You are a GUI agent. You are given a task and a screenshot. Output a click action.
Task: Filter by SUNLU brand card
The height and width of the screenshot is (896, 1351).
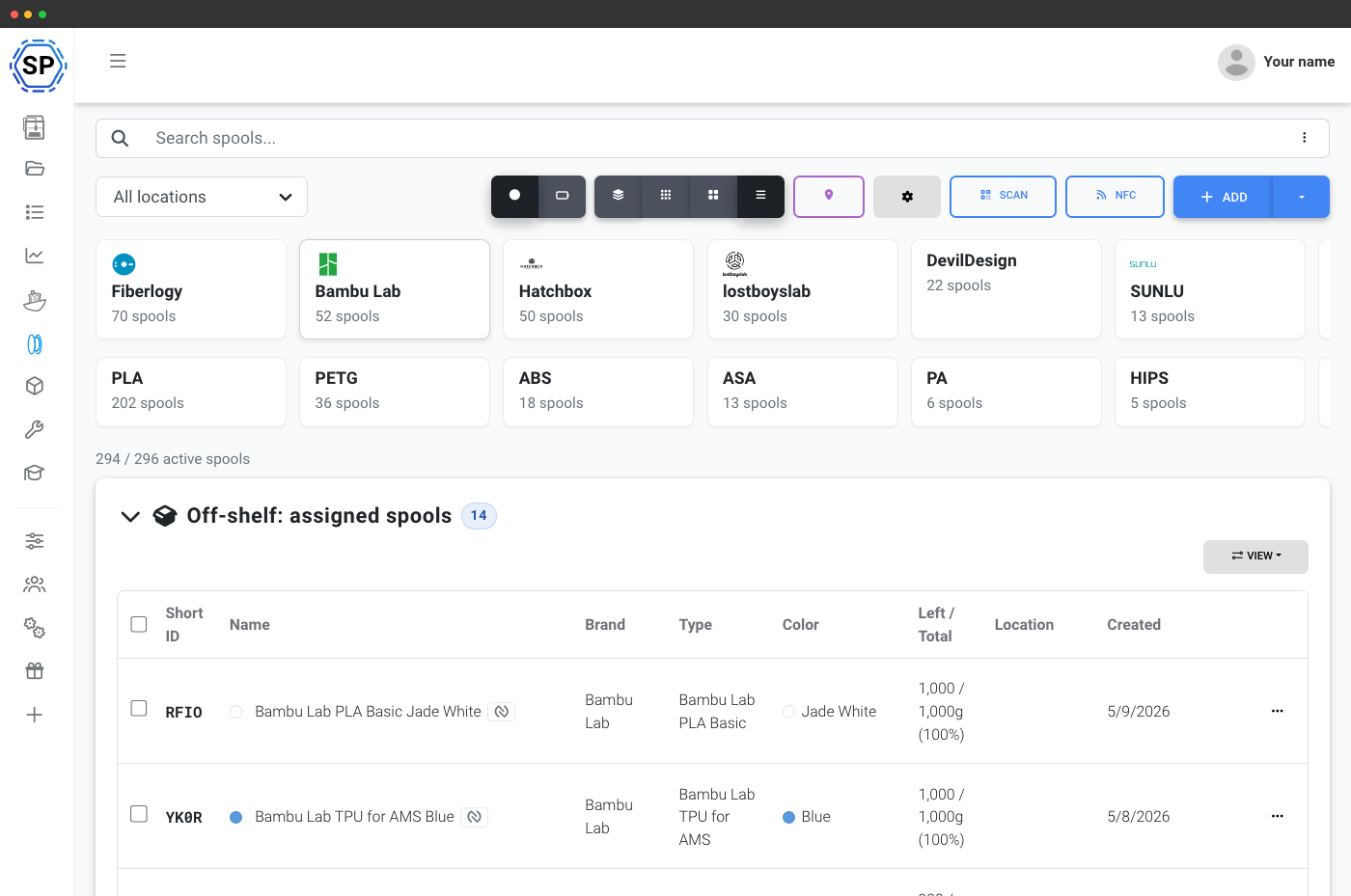tap(1210, 289)
